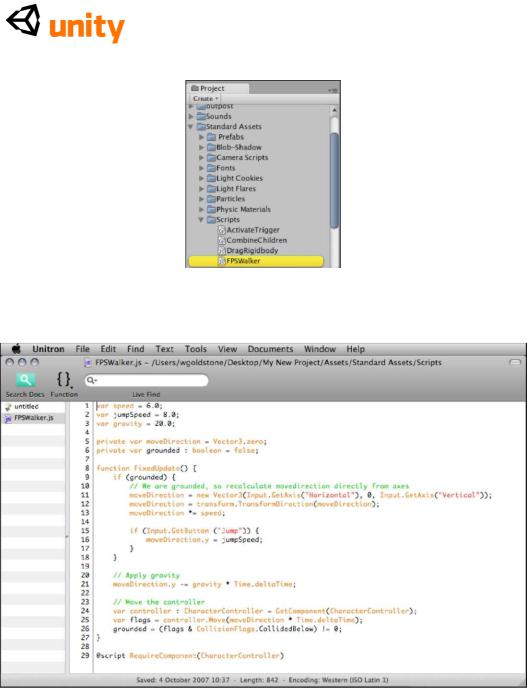Click the Unity logo at top
Screen dimensions: 527x688
click(65, 22)
